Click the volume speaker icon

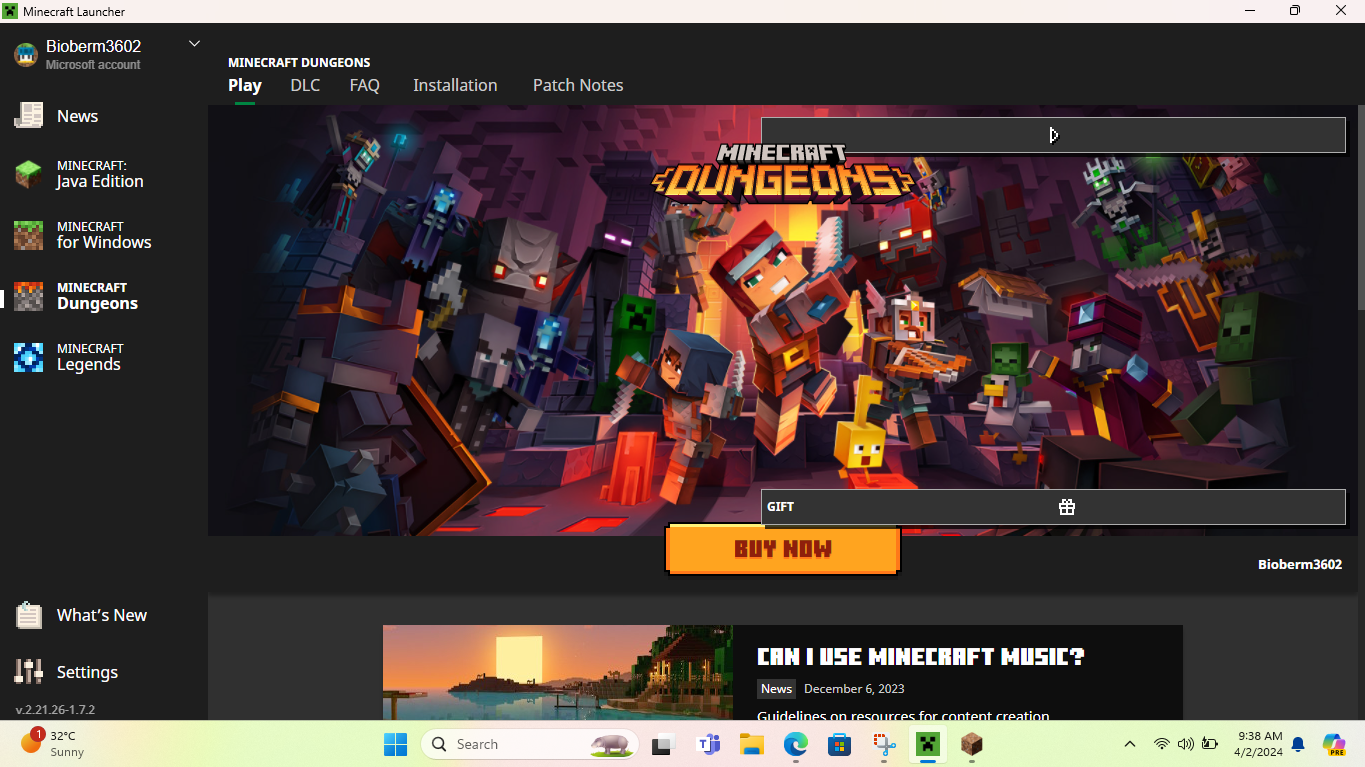pyautogui.click(x=1186, y=744)
